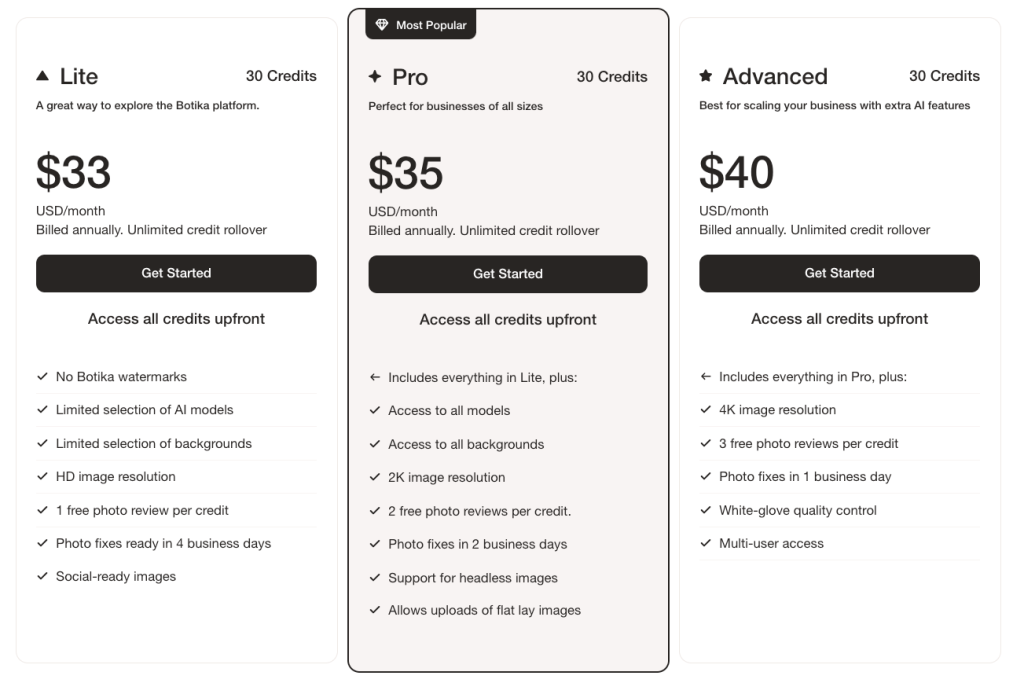This screenshot has height=683, width=1024.
Task: Click Get Started under the Advanced plan
Action: (839, 273)
